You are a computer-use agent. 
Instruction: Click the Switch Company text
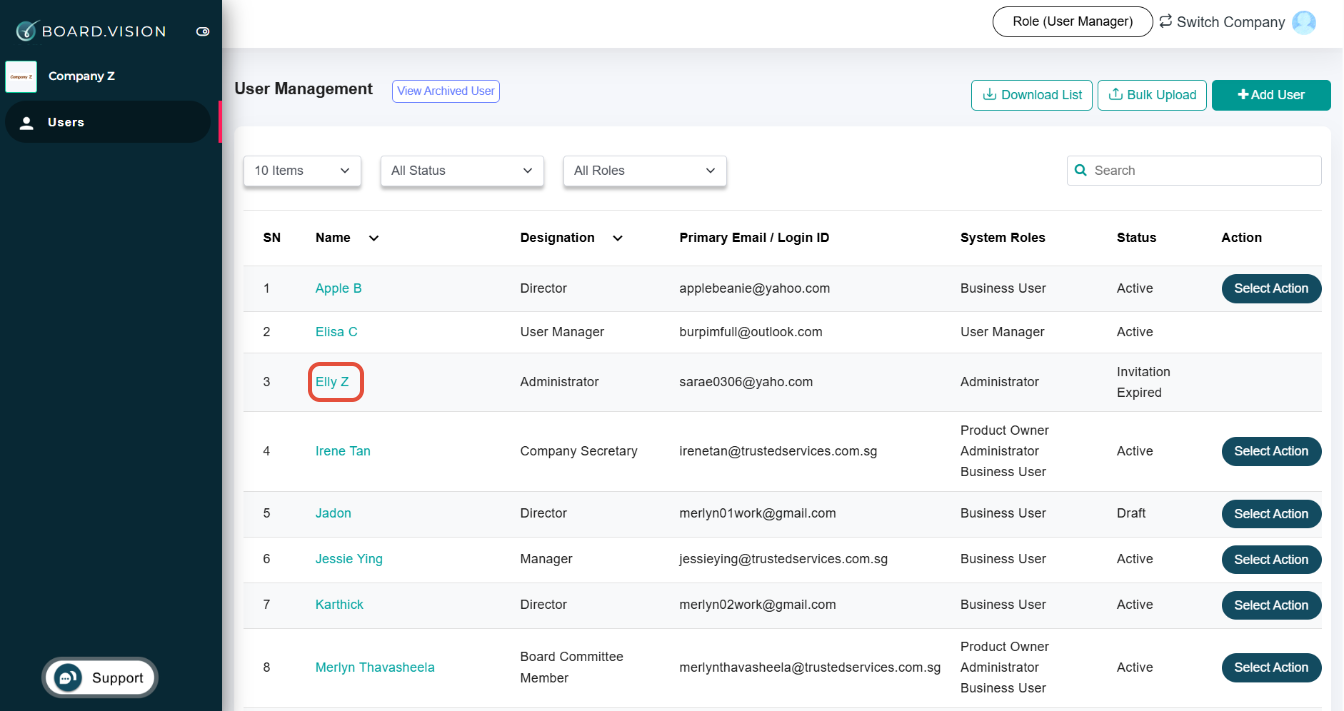pos(1231,22)
